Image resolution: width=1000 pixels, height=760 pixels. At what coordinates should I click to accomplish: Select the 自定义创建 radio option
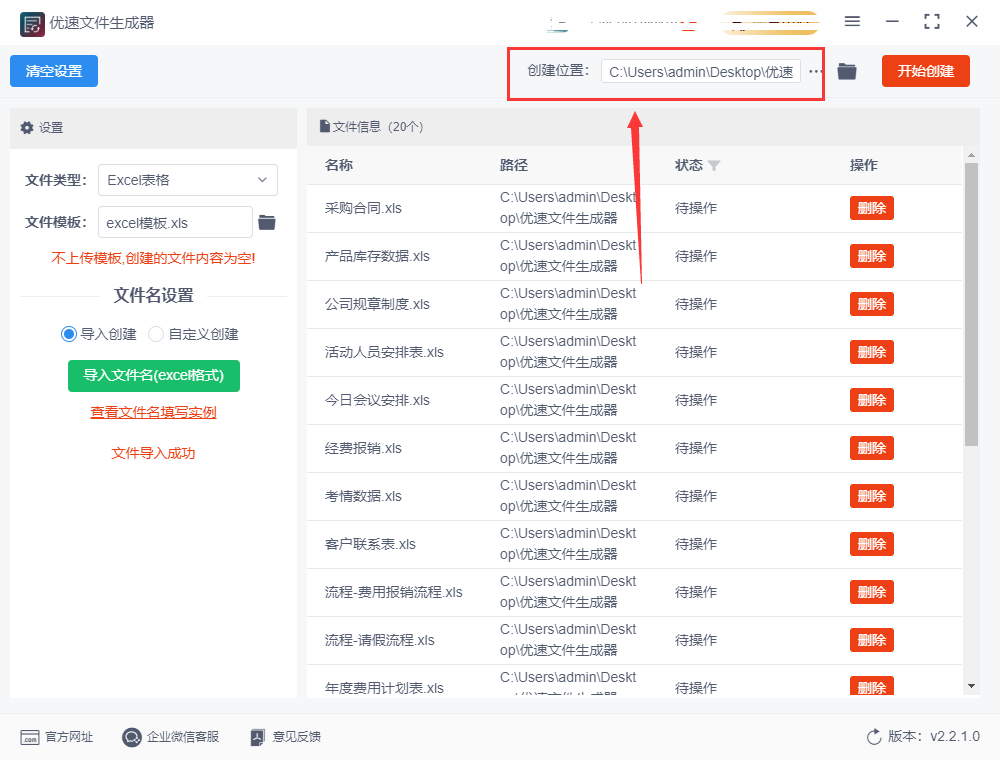click(x=156, y=334)
